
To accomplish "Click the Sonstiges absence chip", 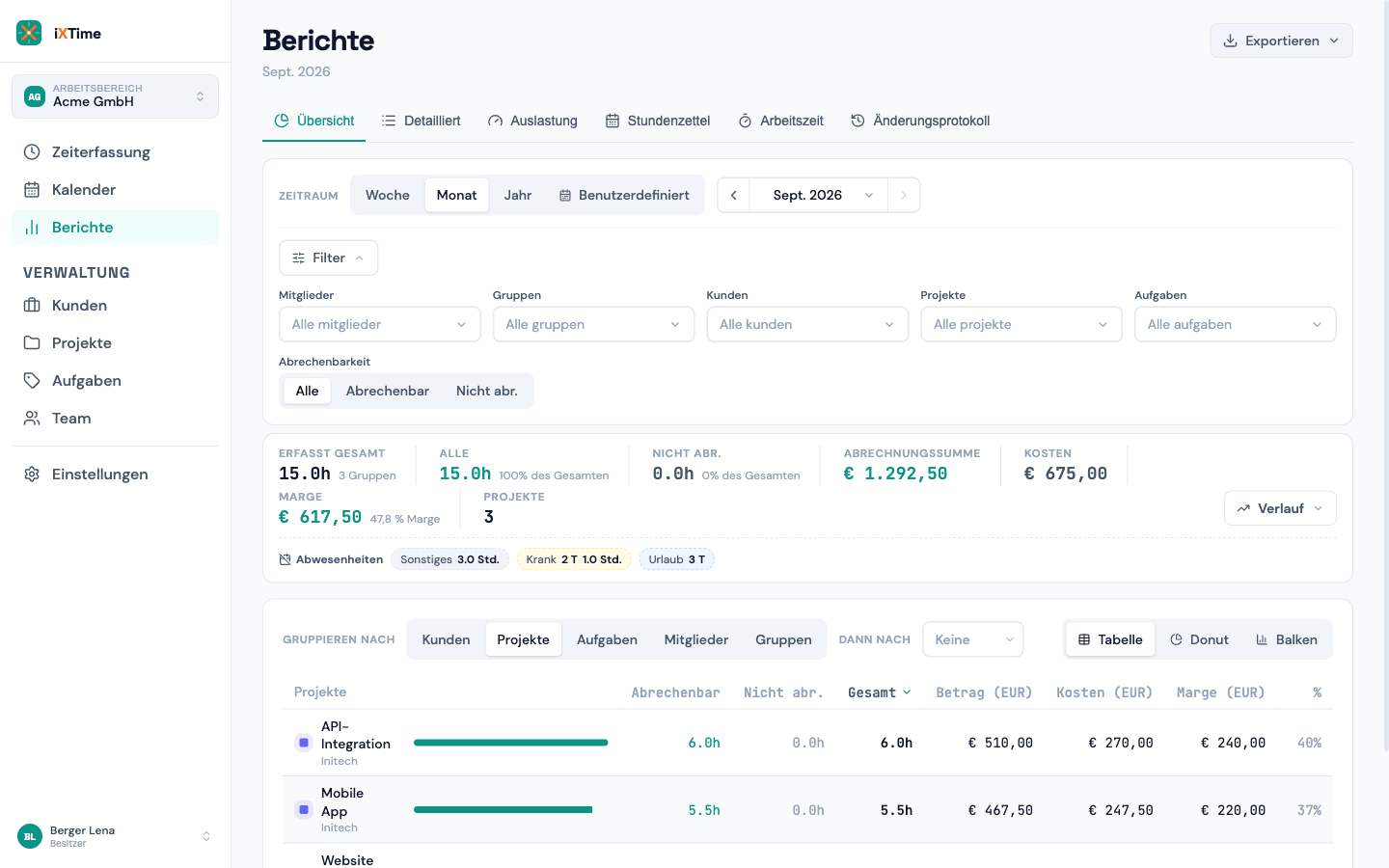I will click(x=449, y=559).
